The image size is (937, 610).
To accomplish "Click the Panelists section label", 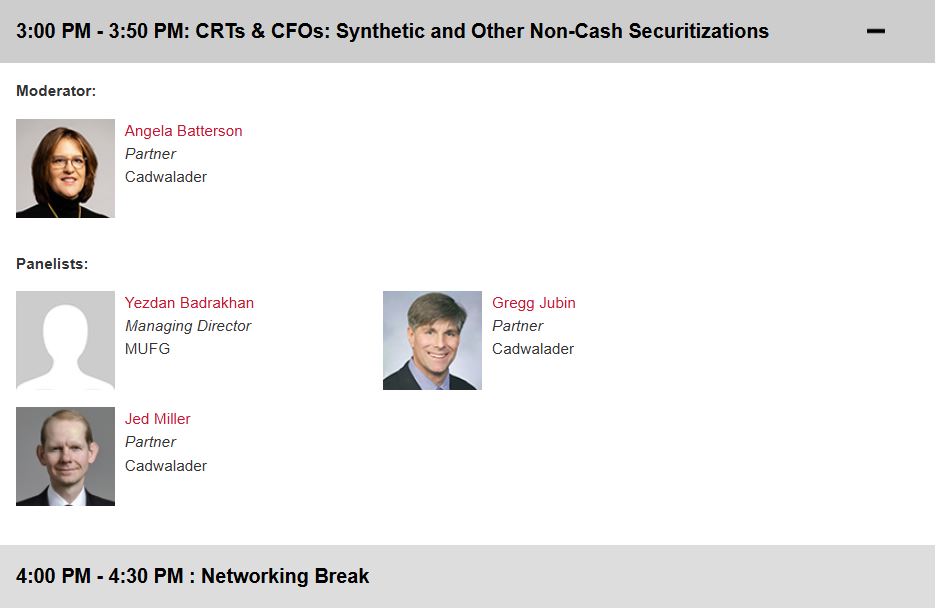I will click(x=52, y=264).
